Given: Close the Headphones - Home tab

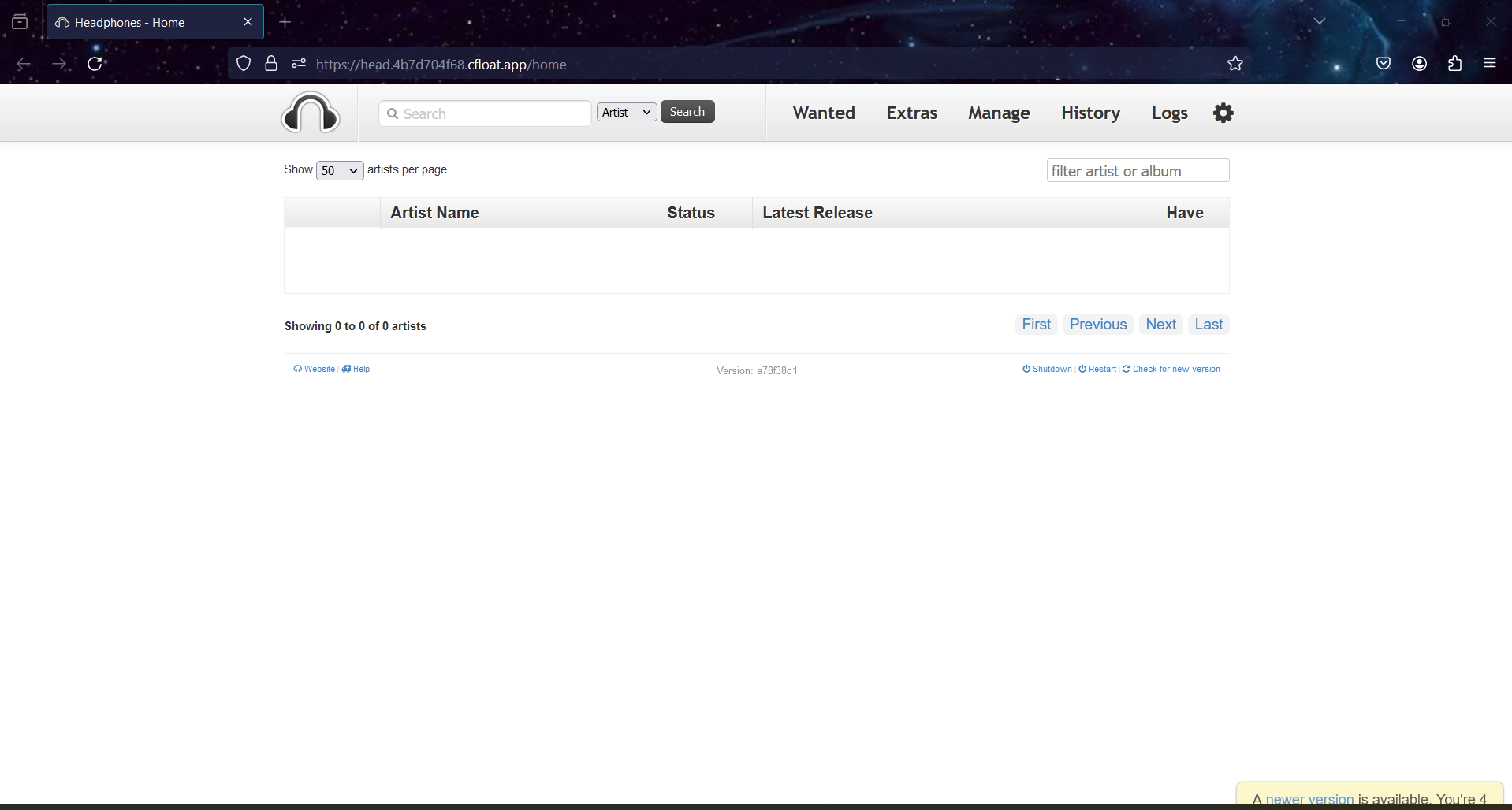Looking at the screenshot, I should (x=248, y=22).
